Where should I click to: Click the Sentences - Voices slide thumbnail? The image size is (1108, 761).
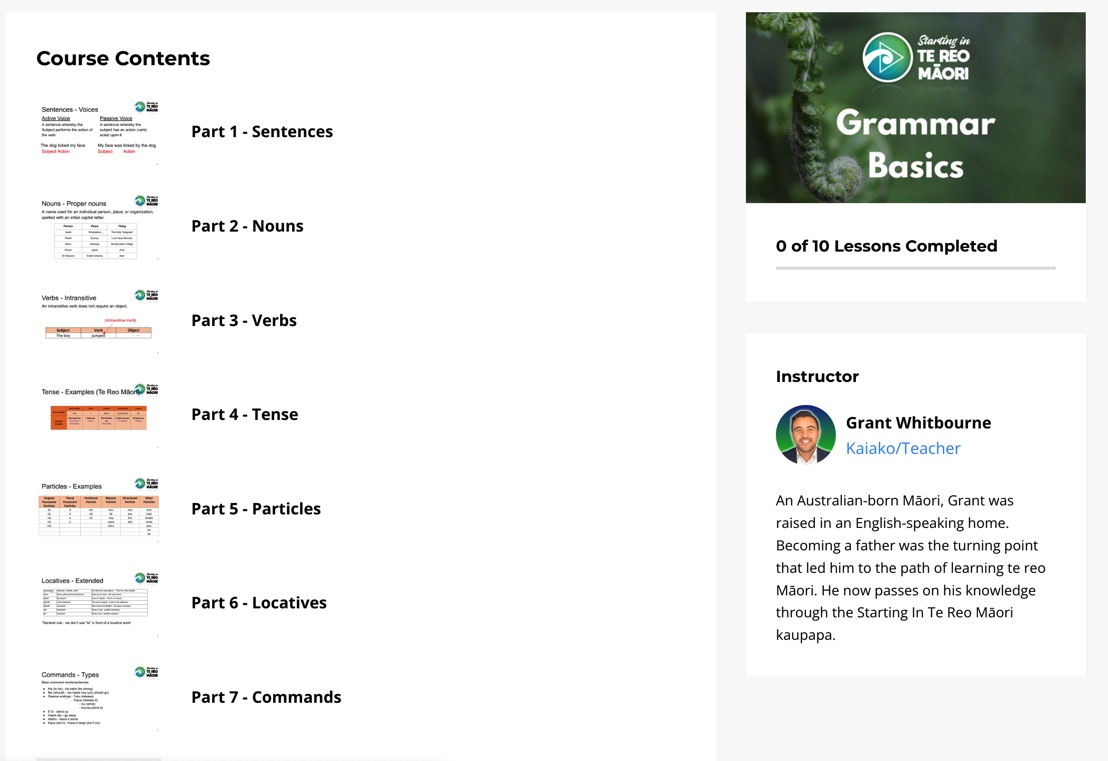tap(99, 132)
